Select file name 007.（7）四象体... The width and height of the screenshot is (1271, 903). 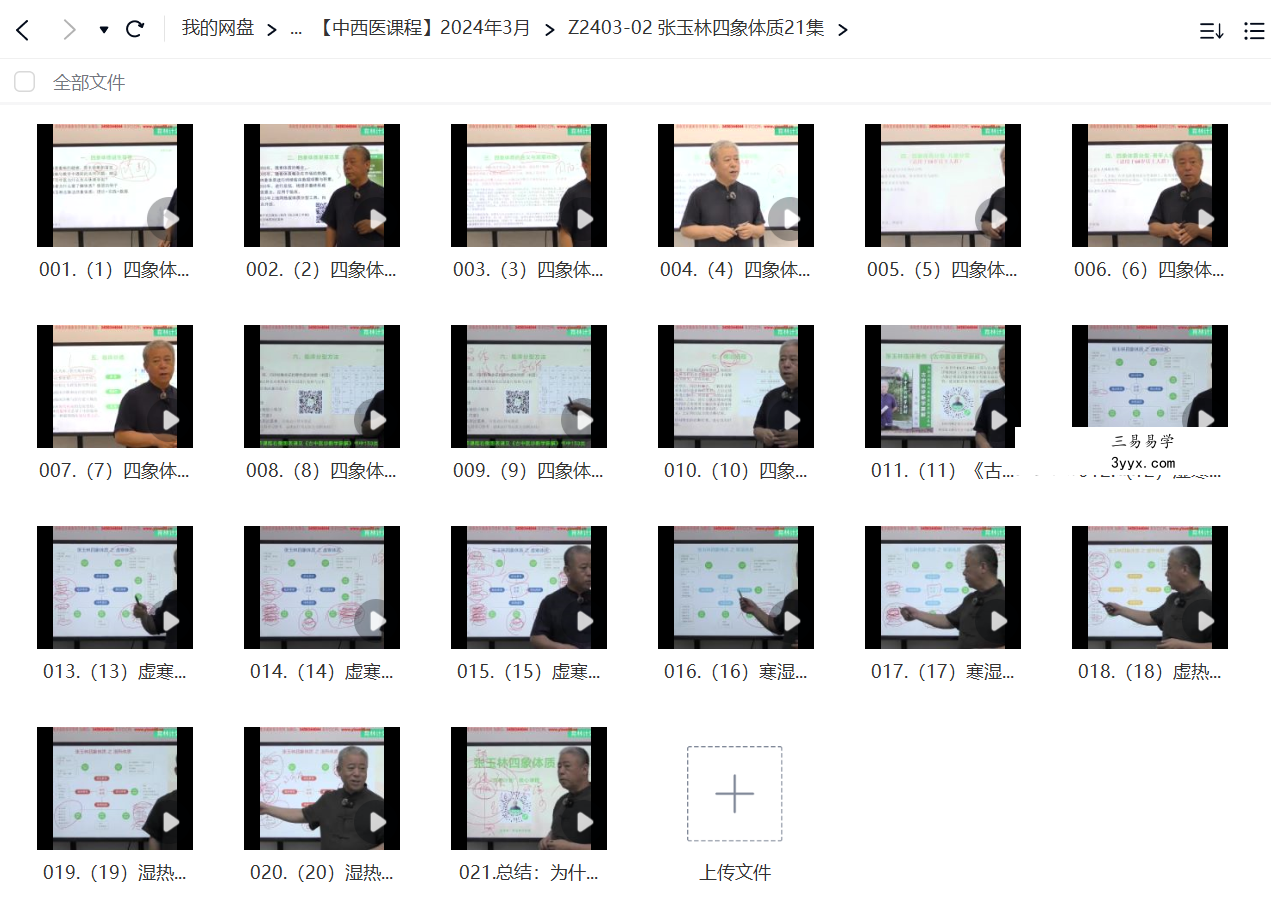114,471
